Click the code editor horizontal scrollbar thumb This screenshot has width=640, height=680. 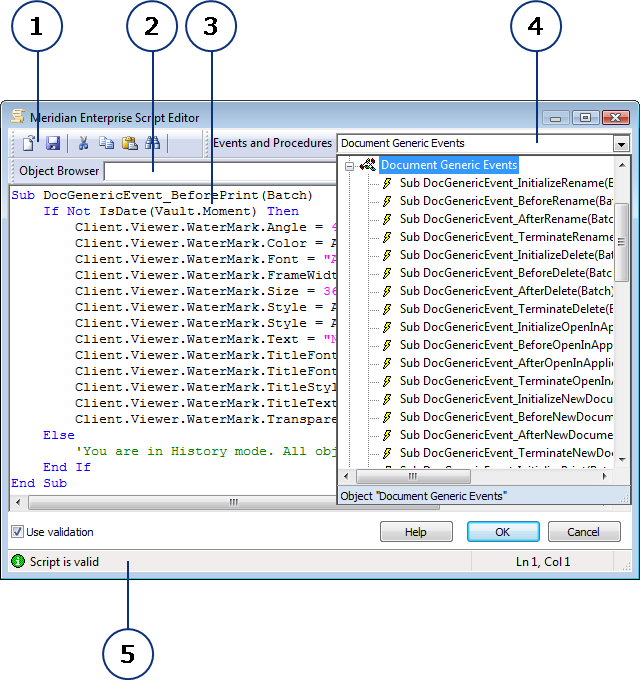pos(234,502)
